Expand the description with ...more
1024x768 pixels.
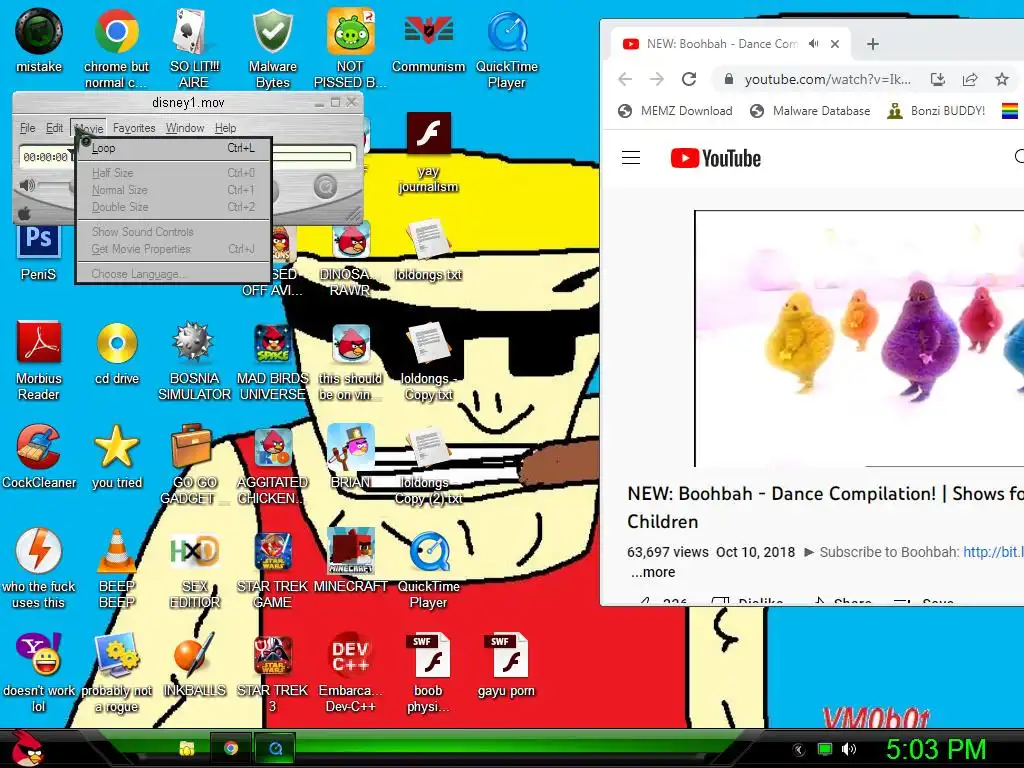click(653, 572)
